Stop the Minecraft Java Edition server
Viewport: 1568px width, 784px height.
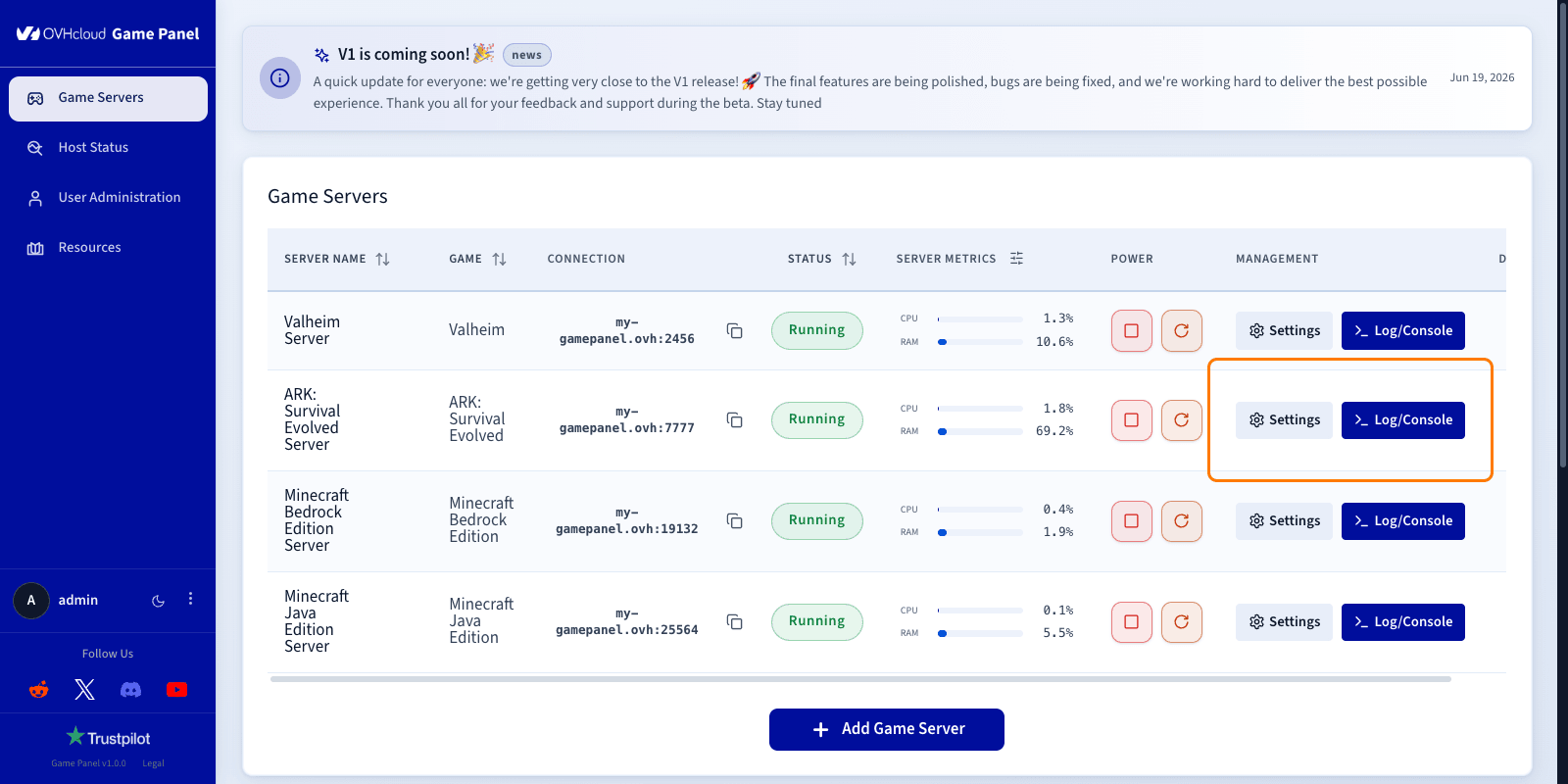(x=1132, y=622)
